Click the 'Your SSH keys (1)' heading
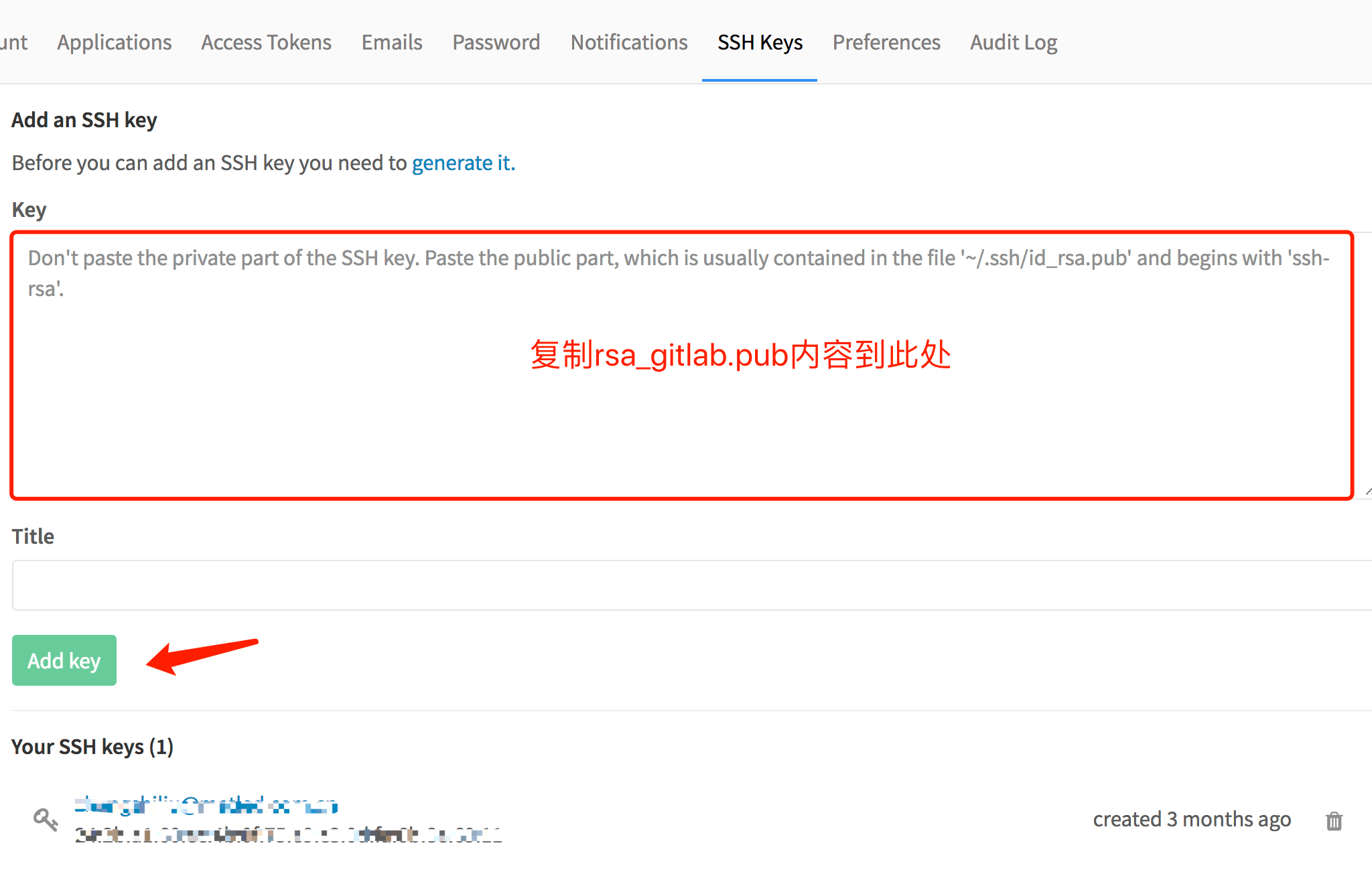 click(92, 746)
